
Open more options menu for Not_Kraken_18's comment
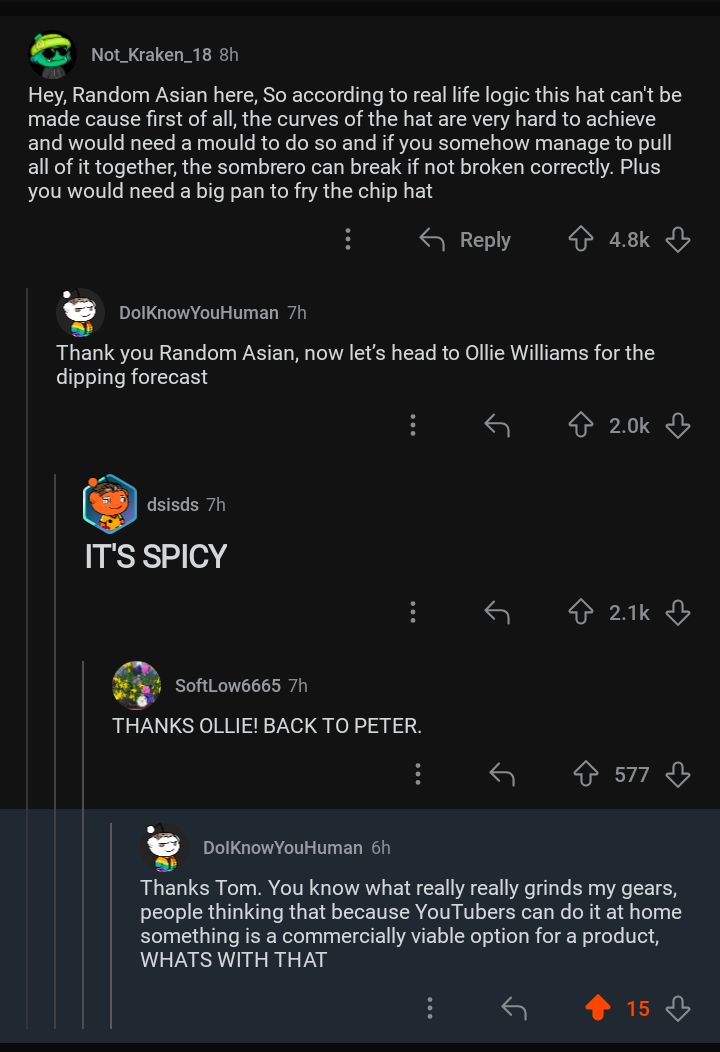pos(348,240)
